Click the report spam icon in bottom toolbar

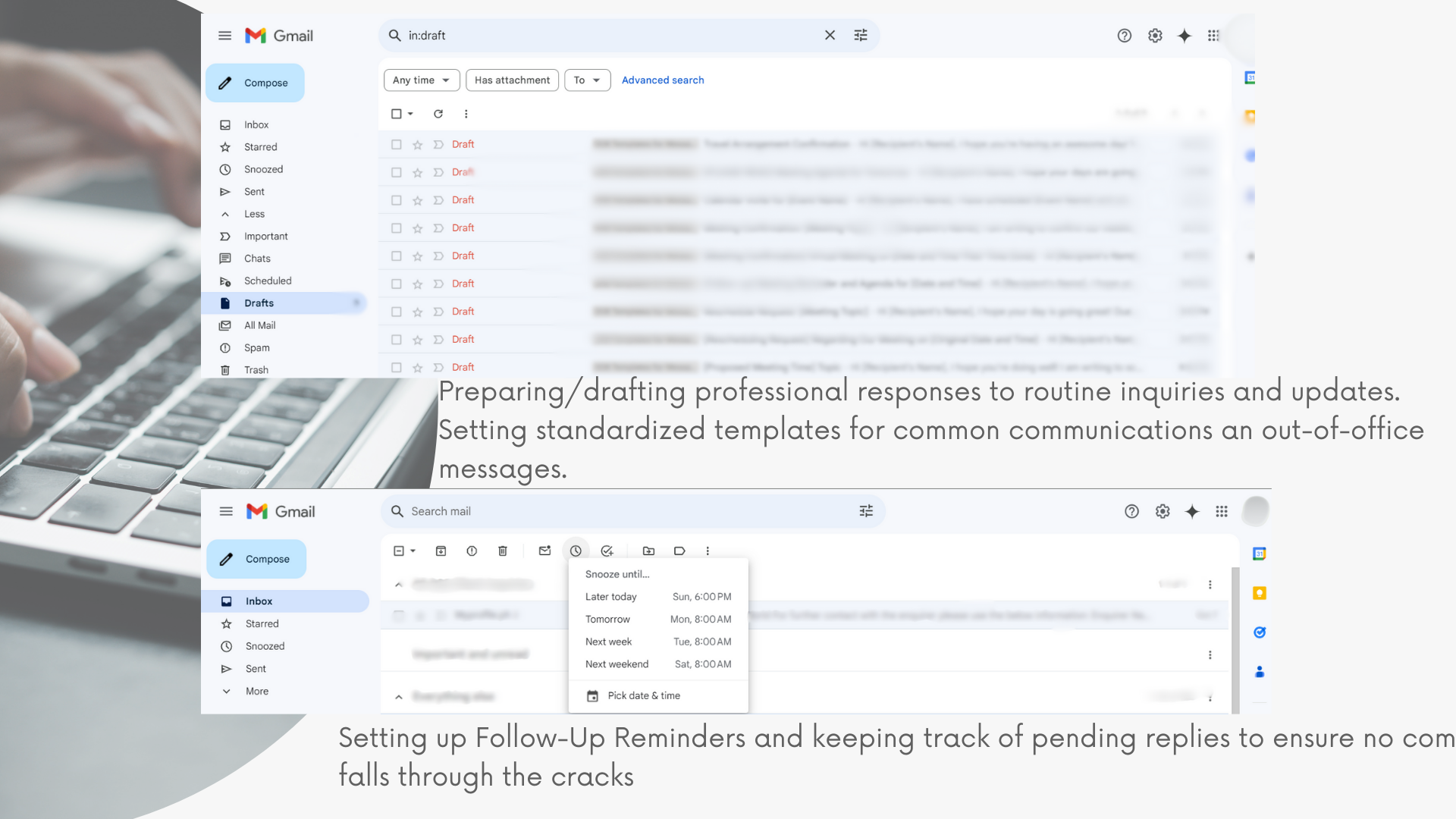tap(472, 551)
